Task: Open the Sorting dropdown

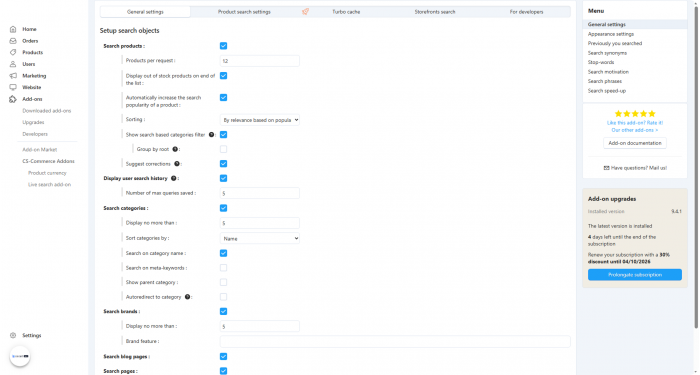Action: tap(260, 120)
